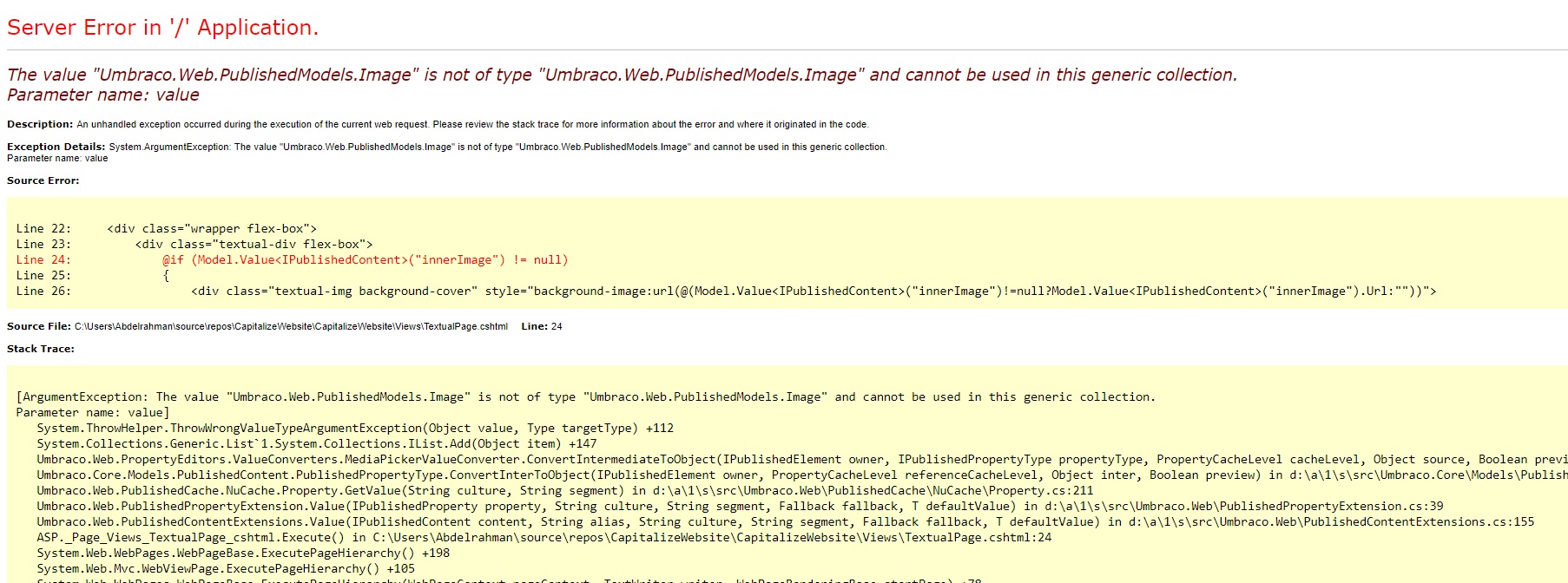The image size is (1568, 583).
Task: Select source Line 23 with textual-div flex-box
Action: tap(194, 245)
